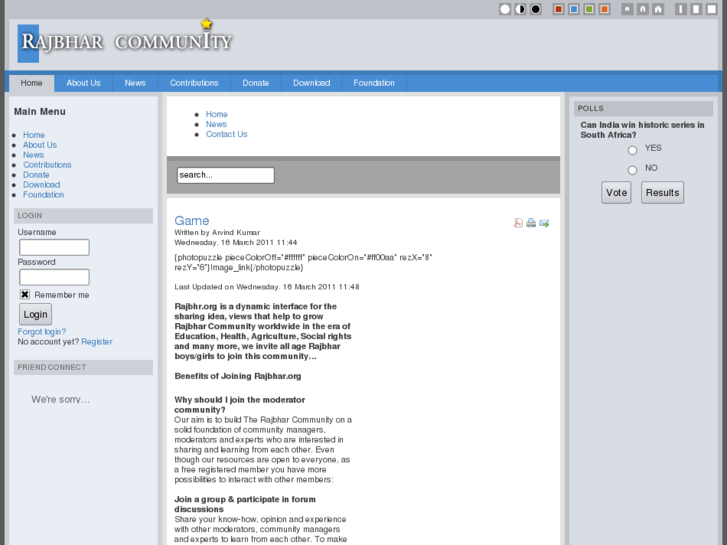Click the poll Results button
This screenshot has width=727, height=545.
click(x=662, y=192)
